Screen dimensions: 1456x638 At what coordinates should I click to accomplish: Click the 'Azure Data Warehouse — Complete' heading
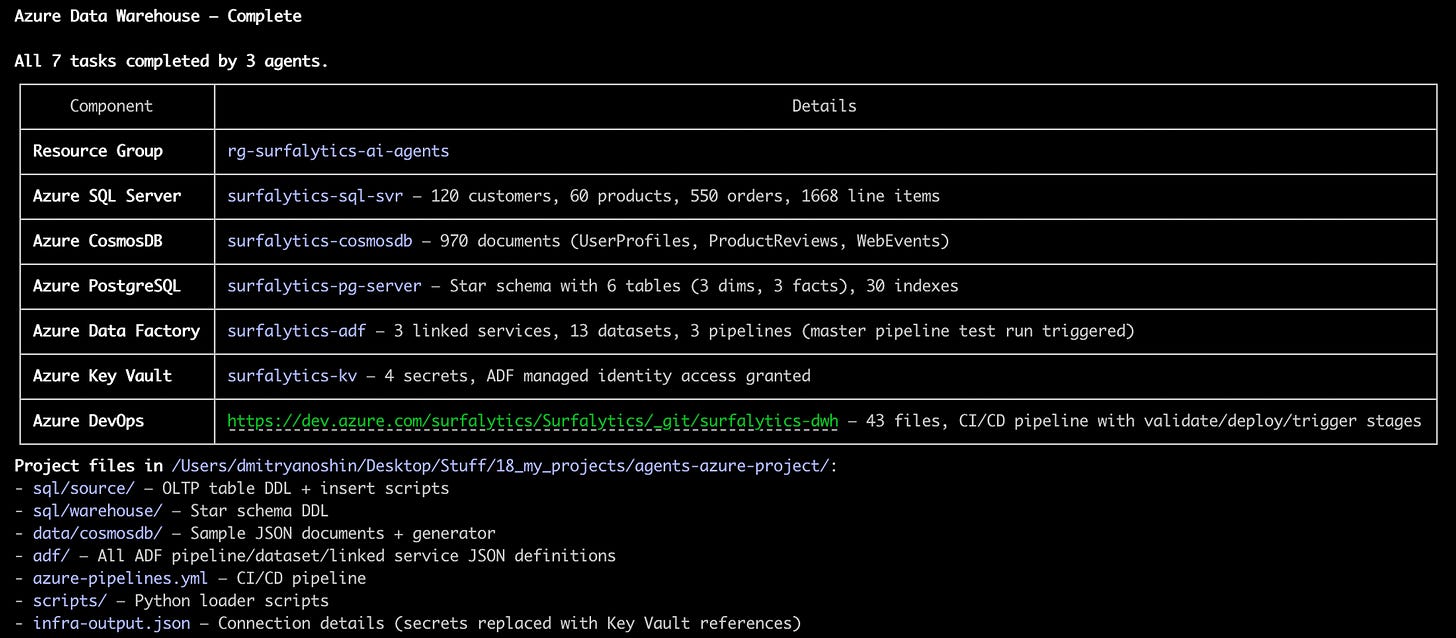158,16
